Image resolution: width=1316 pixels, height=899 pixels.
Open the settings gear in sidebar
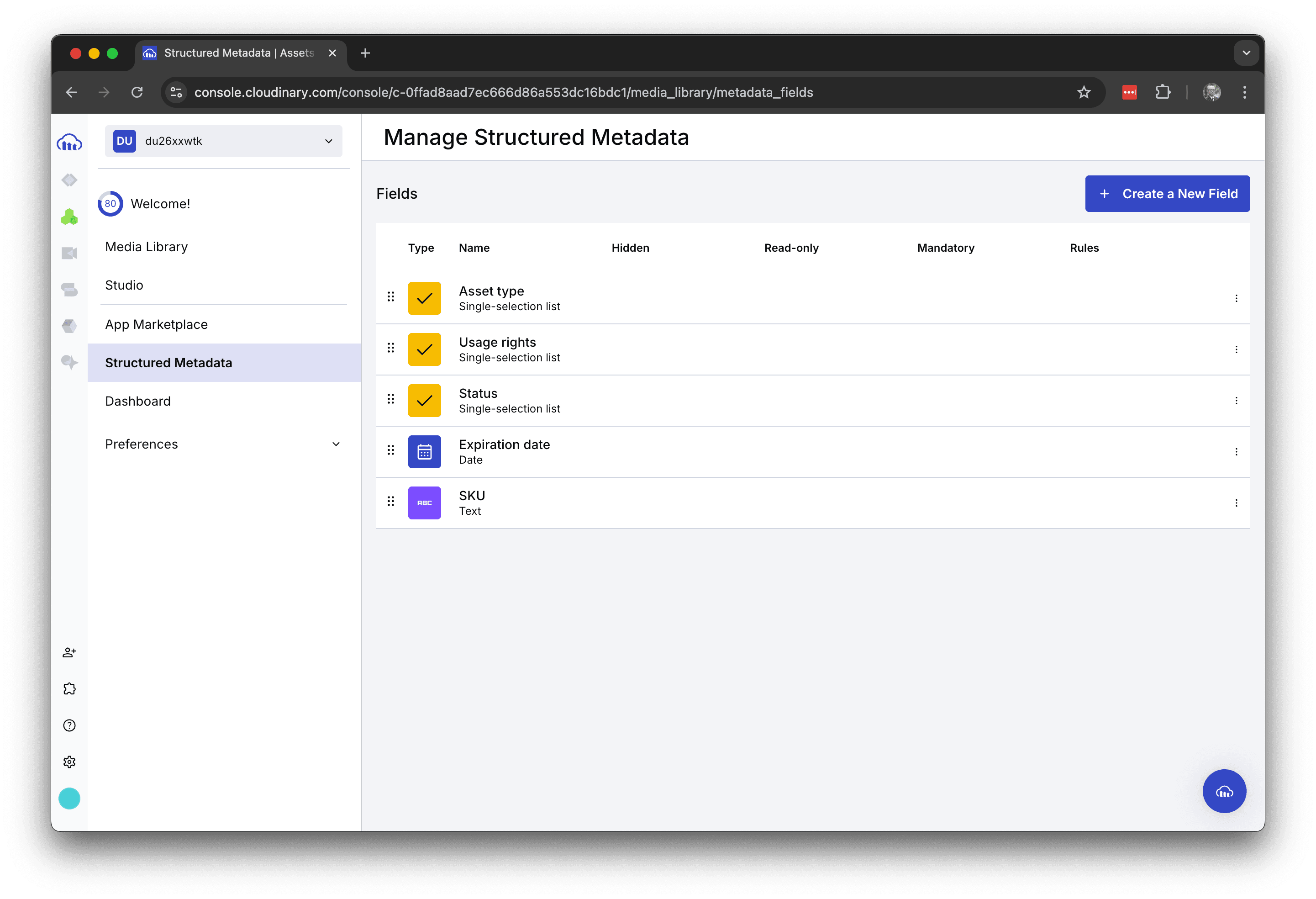69,762
